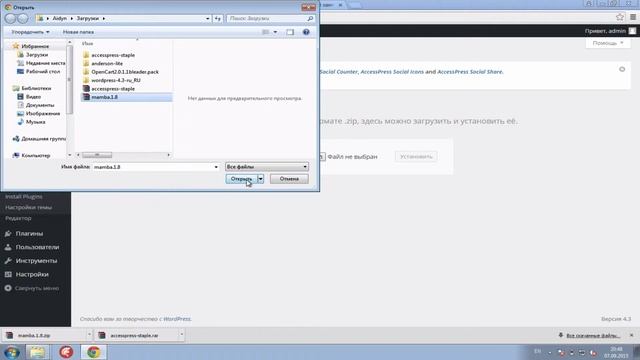Open the file name history dropdown arrow
The height and width of the screenshot is (360, 640).
(216, 167)
